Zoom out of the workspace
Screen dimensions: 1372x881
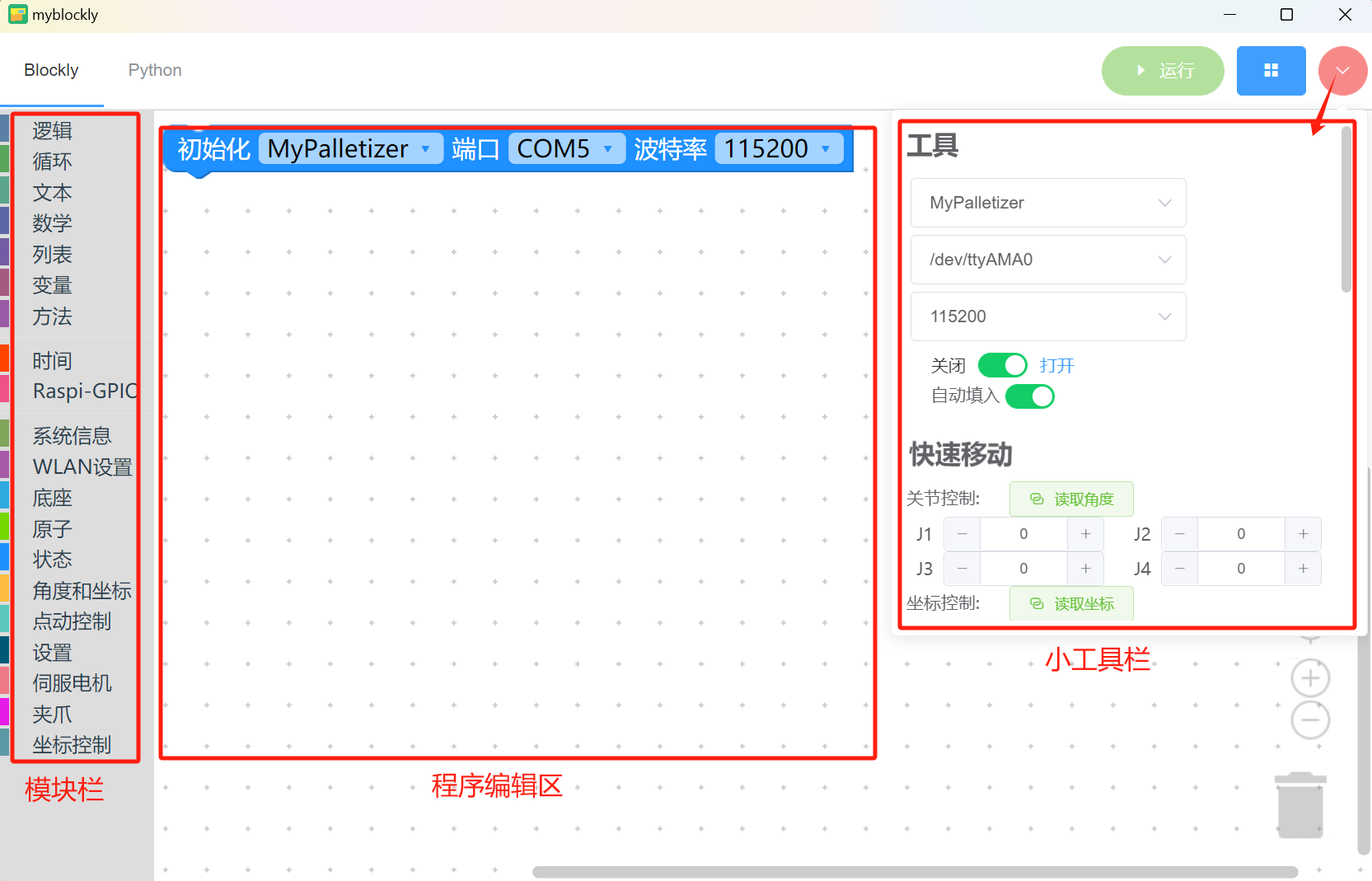[1310, 719]
